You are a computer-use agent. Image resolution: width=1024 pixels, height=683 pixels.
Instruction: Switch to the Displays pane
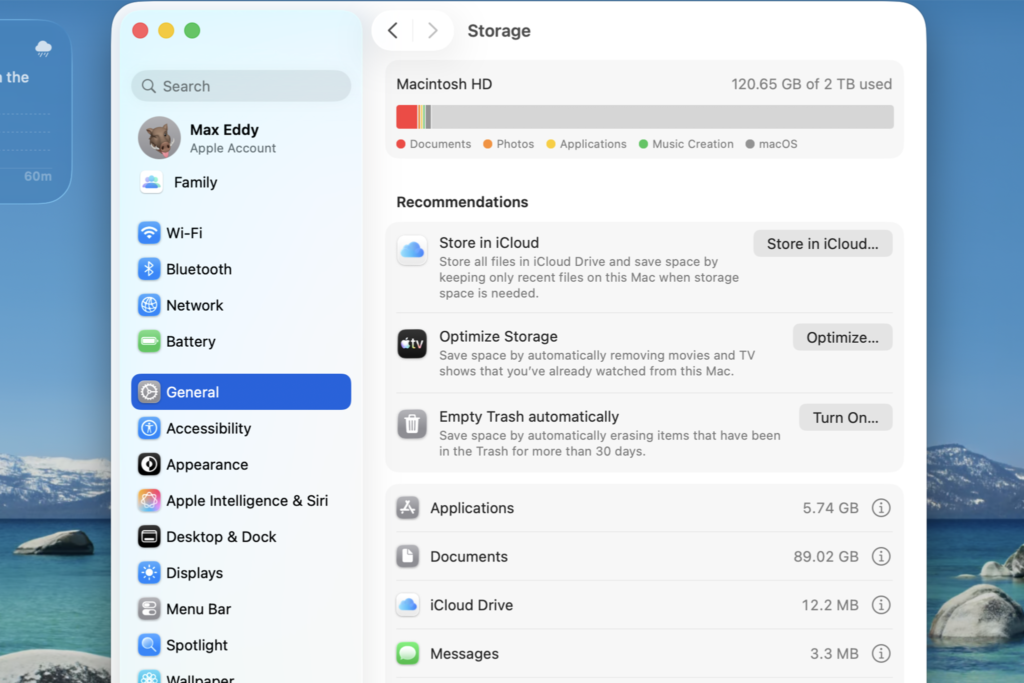tap(194, 573)
